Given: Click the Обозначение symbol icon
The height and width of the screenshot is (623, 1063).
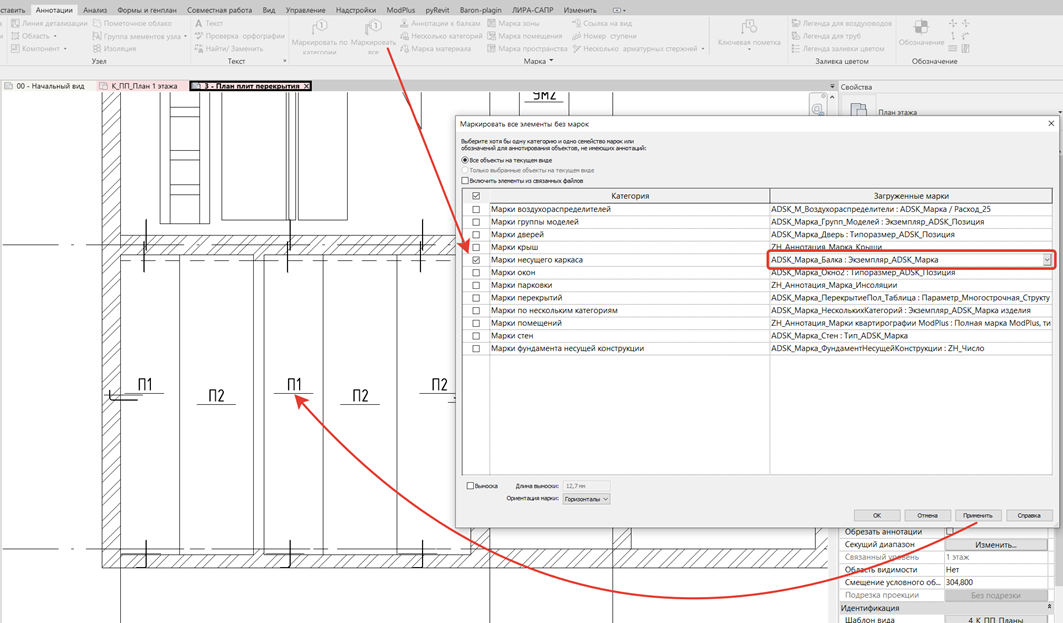Looking at the screenshot, I should pos(921,28).
